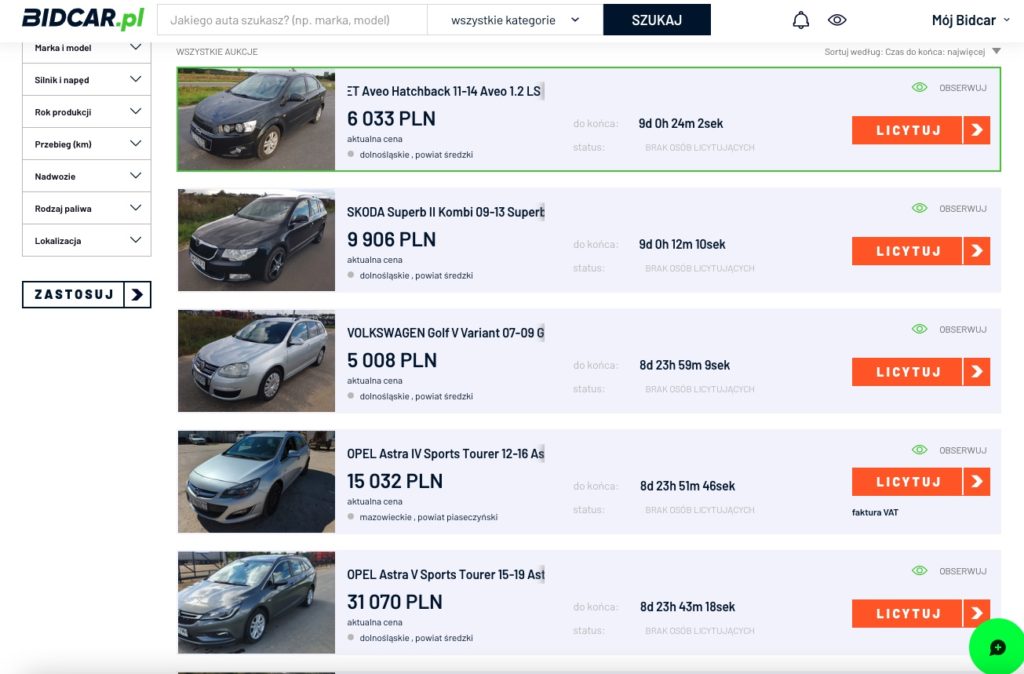Expand the Marka i model filter
Image resolution: width=1024 pixels, height=674 pixels.
coord(87,48)
